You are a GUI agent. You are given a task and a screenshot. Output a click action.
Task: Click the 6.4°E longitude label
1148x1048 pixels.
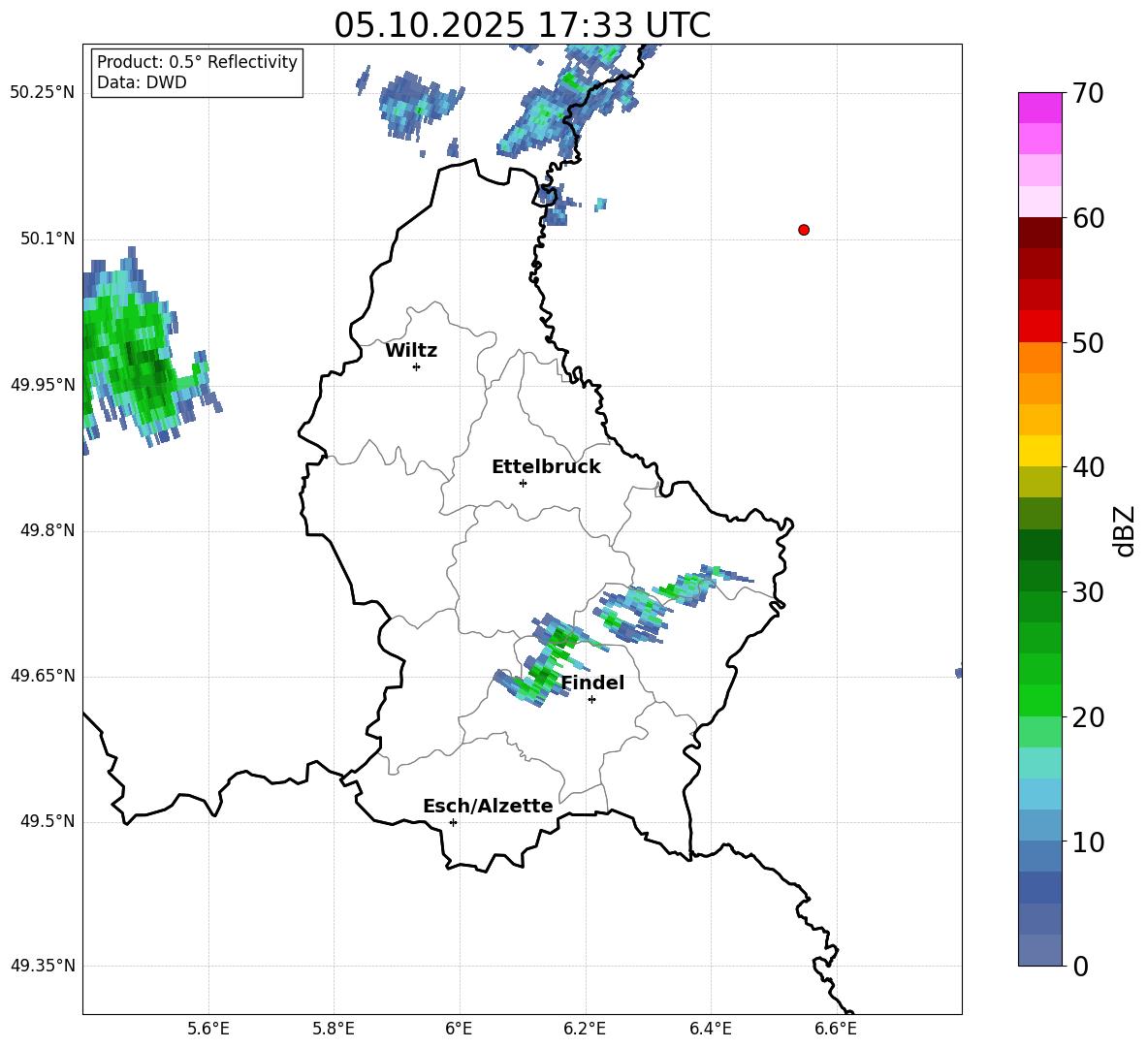point(710,1029)
